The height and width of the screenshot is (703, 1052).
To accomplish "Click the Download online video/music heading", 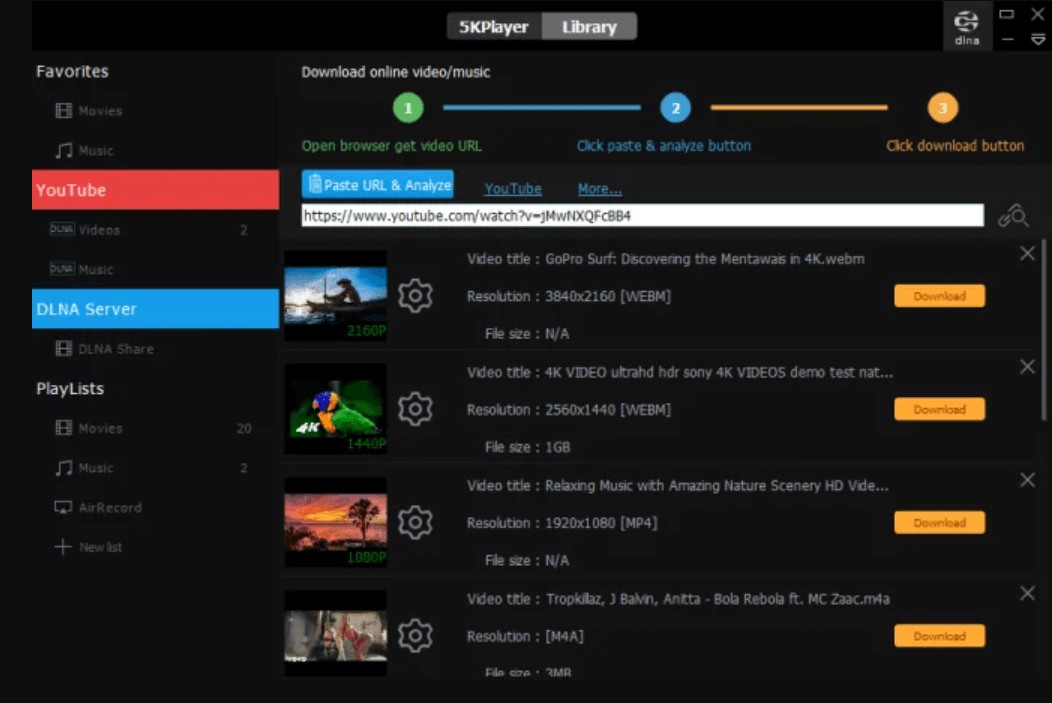I will [x=396, y=72].
